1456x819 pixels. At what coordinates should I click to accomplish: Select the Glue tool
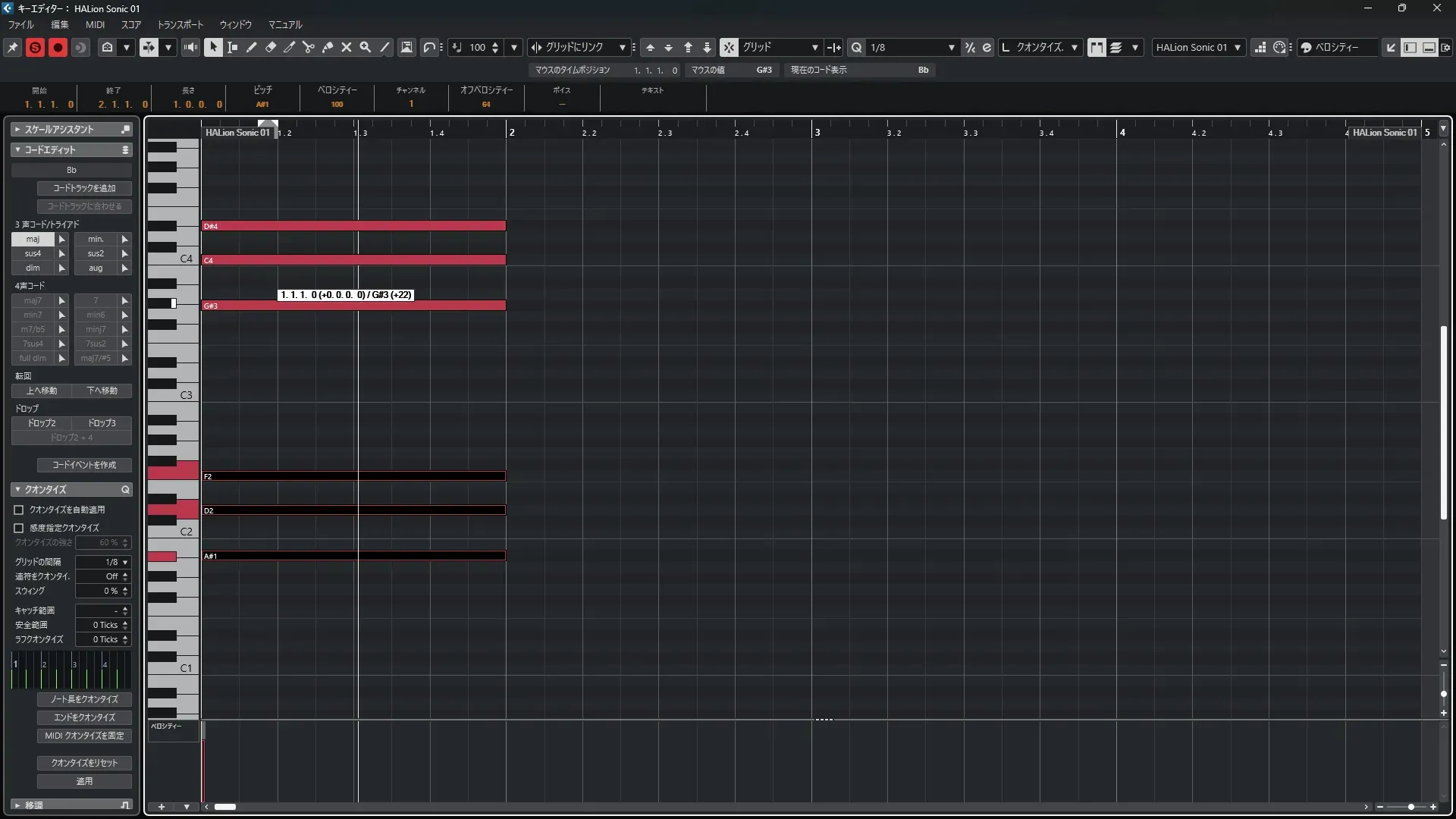(327, 47)
